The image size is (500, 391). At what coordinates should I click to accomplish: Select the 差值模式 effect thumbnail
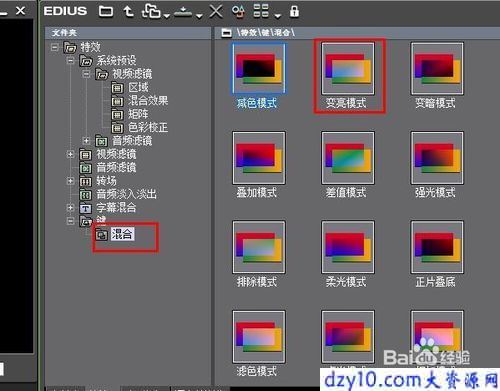(348, 158)
